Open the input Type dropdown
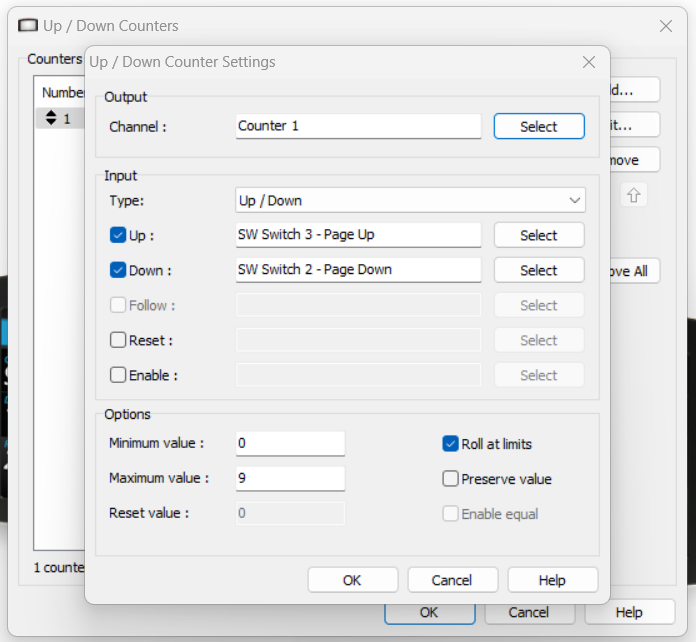696x642 pixels. 410,200
